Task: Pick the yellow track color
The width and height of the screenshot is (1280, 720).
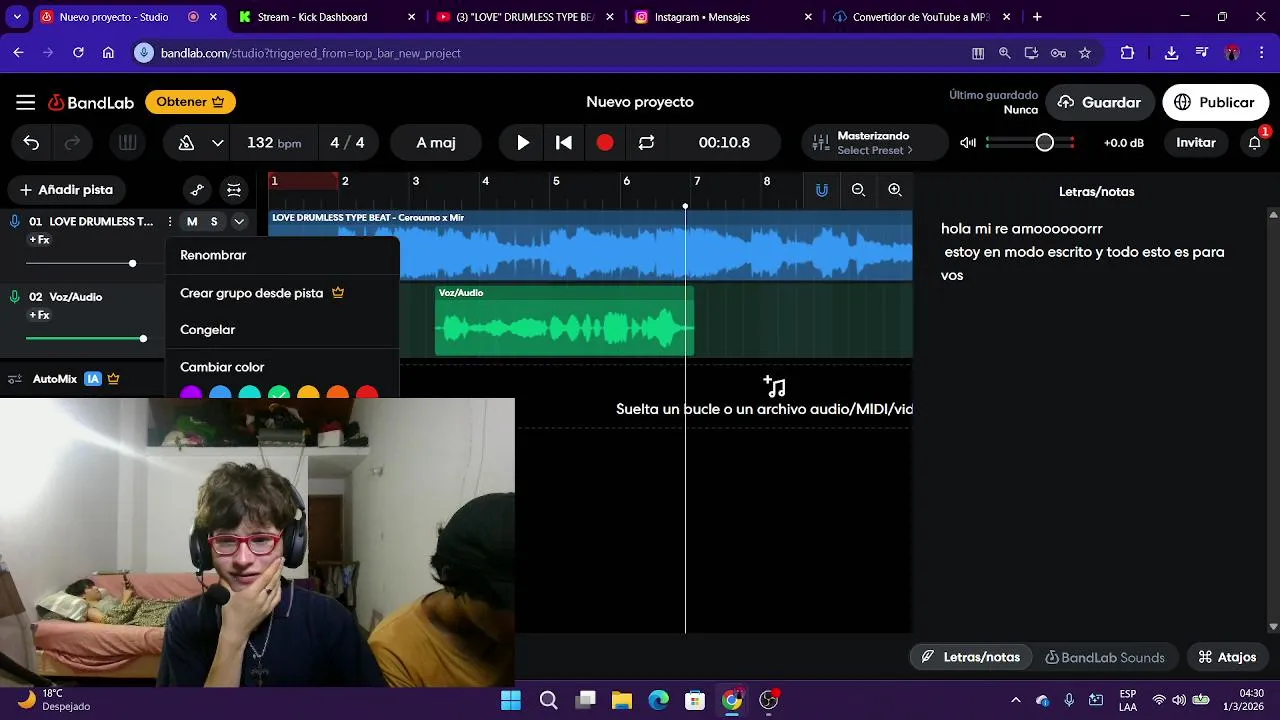Action: [x=308, y=393]
